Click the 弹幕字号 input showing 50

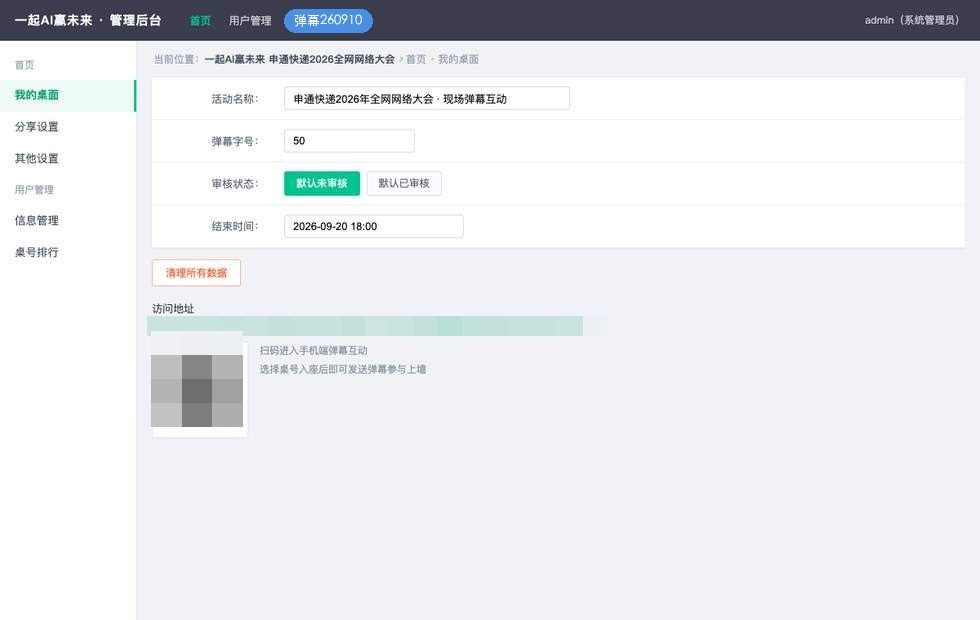pyautogui.click(x=349, y=141)
